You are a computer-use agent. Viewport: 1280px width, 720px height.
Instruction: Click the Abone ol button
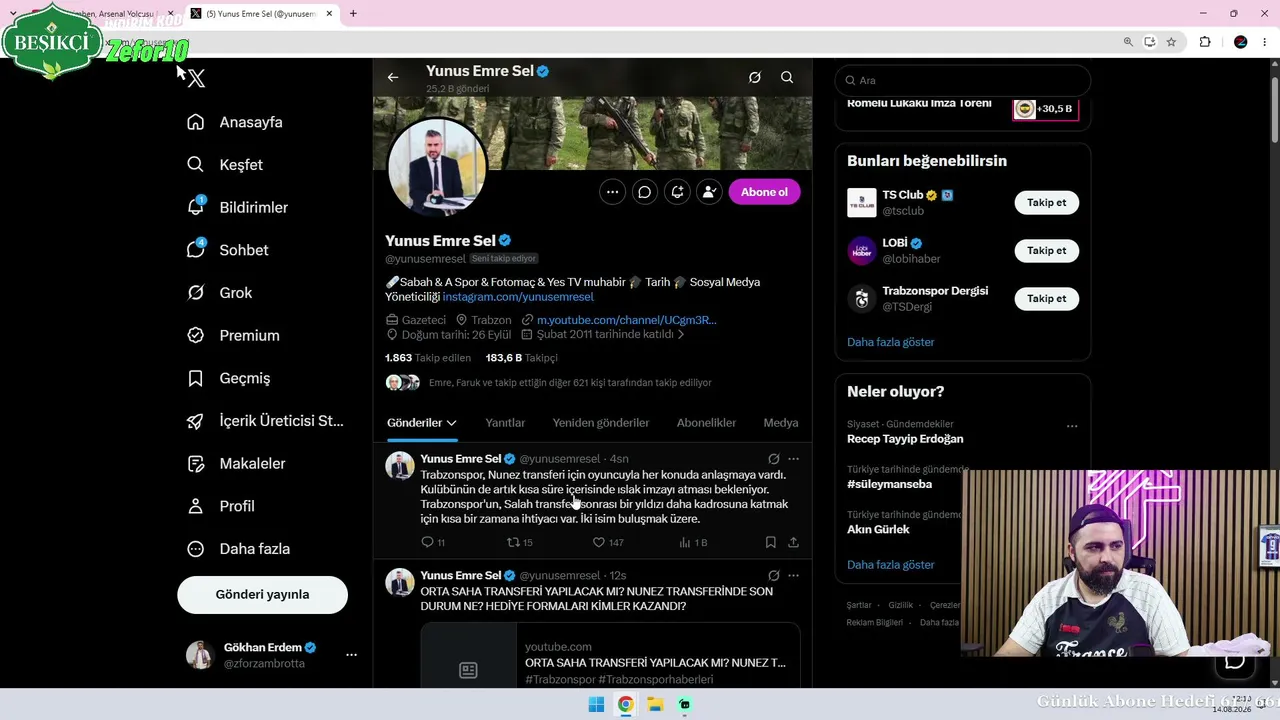[764, 192]
